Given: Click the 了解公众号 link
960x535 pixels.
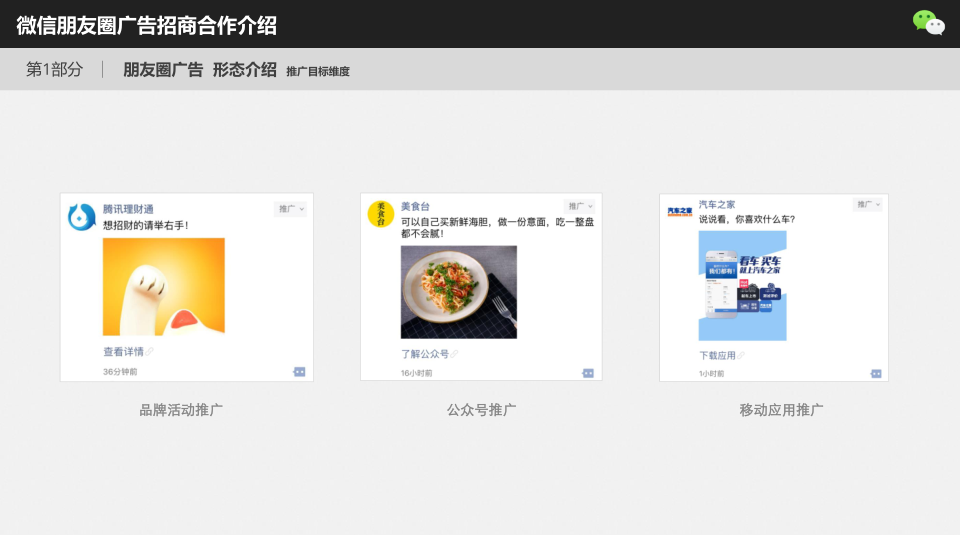Looking at the screenshot, I should [x=425, y=354].
